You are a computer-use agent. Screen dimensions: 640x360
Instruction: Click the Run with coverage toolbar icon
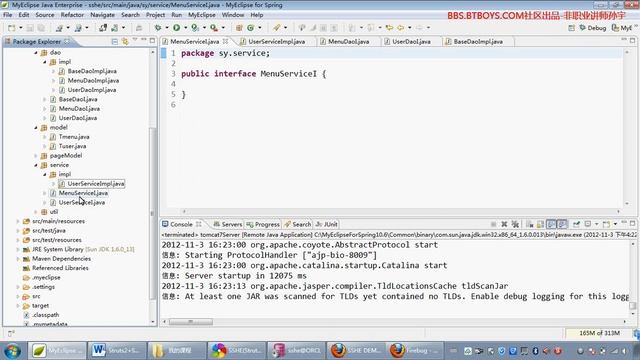(195, 28)
